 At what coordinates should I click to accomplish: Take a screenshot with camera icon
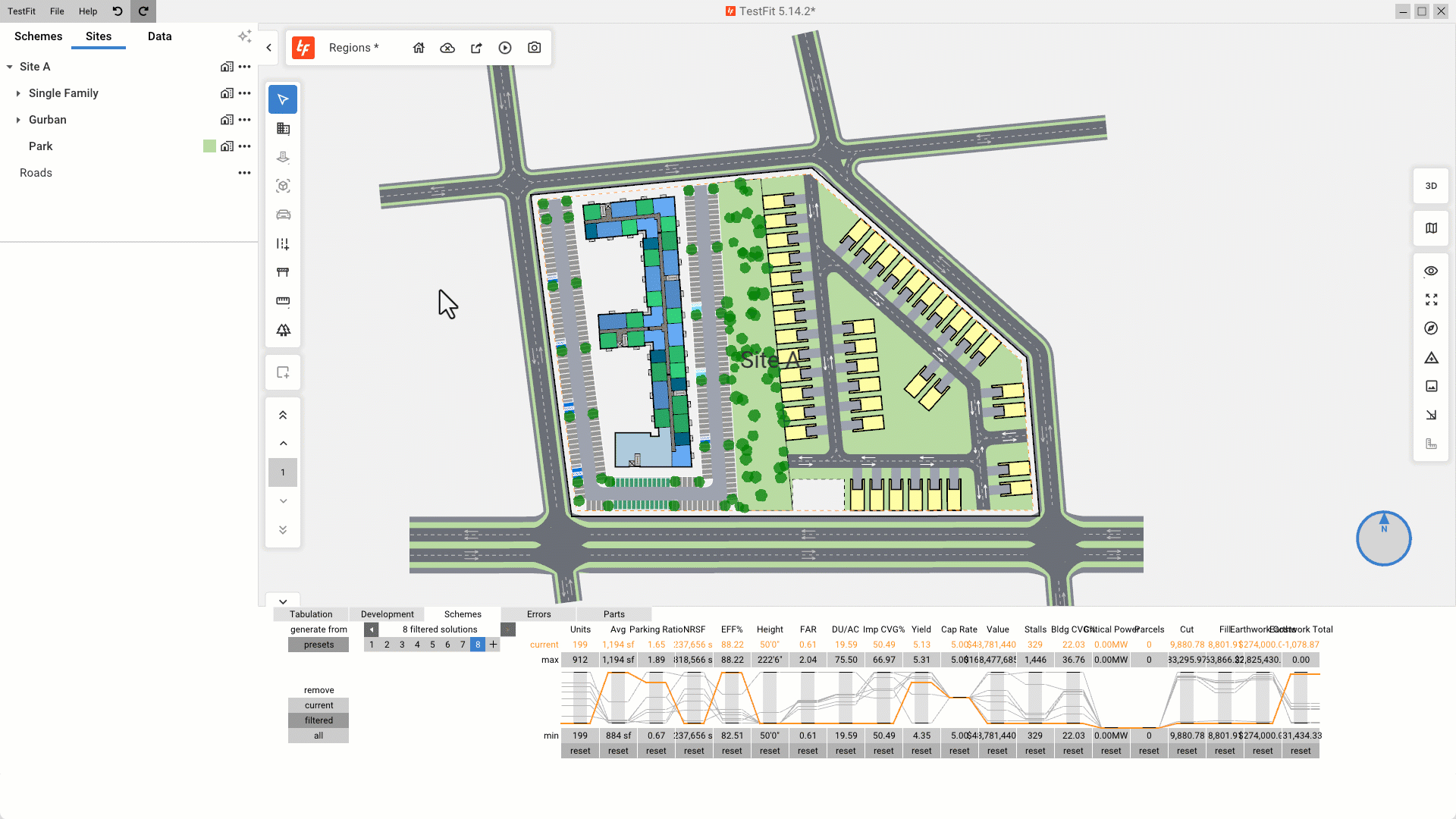click(535, 48)
